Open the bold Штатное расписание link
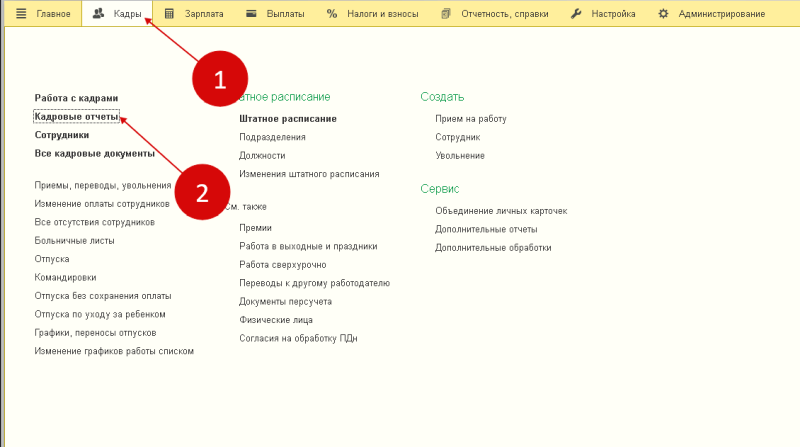The image size is (800, 447). [x=288, y=119]
